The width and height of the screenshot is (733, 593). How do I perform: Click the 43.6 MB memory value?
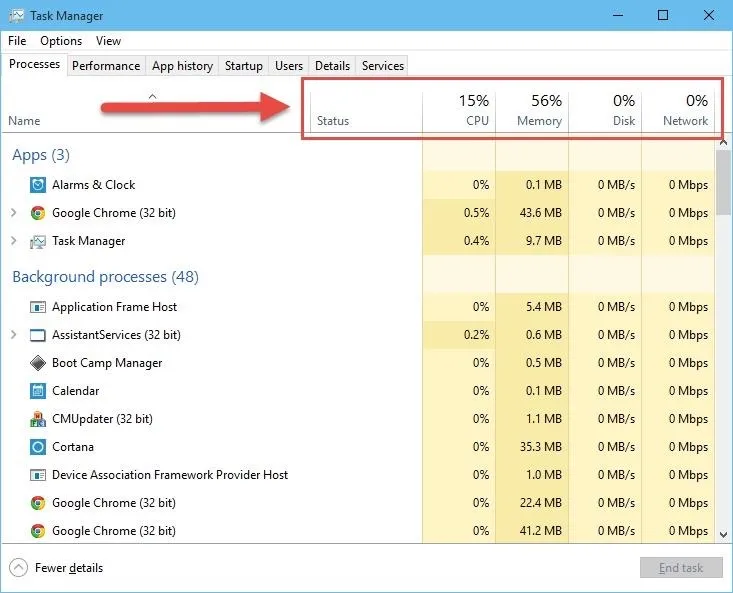pos(541,213)
